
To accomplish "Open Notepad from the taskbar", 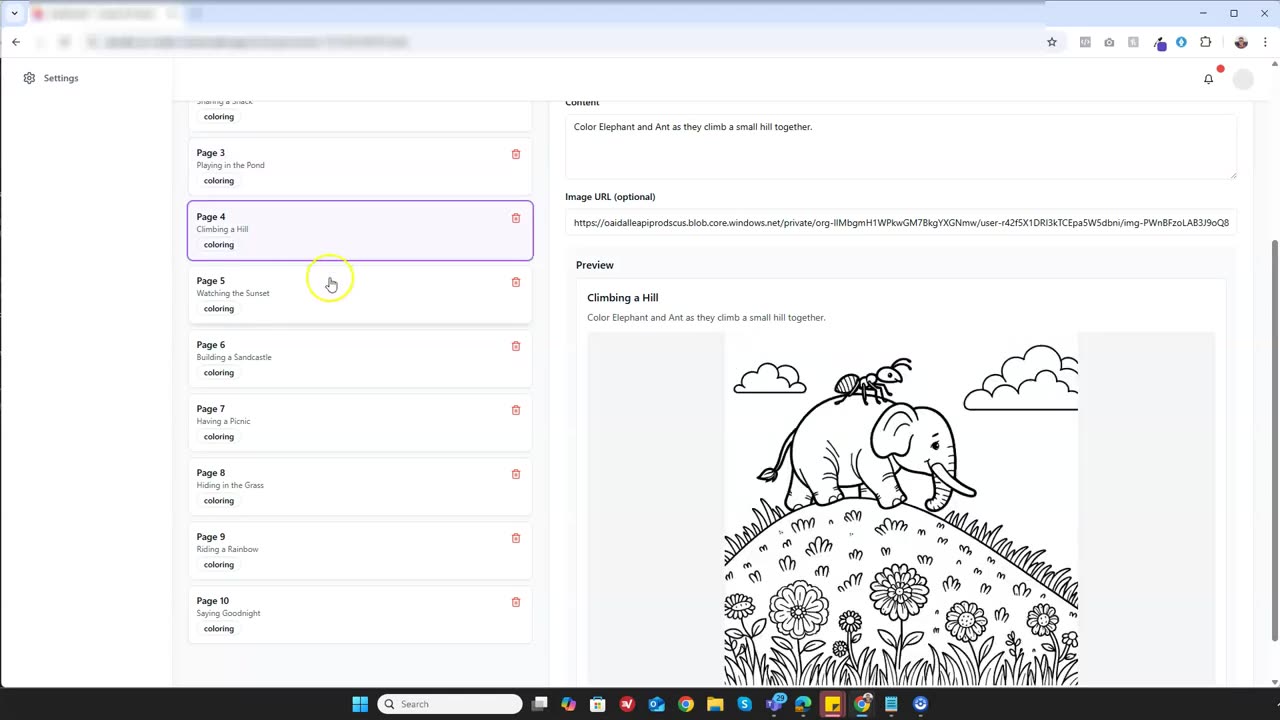I will coord(891,704).
